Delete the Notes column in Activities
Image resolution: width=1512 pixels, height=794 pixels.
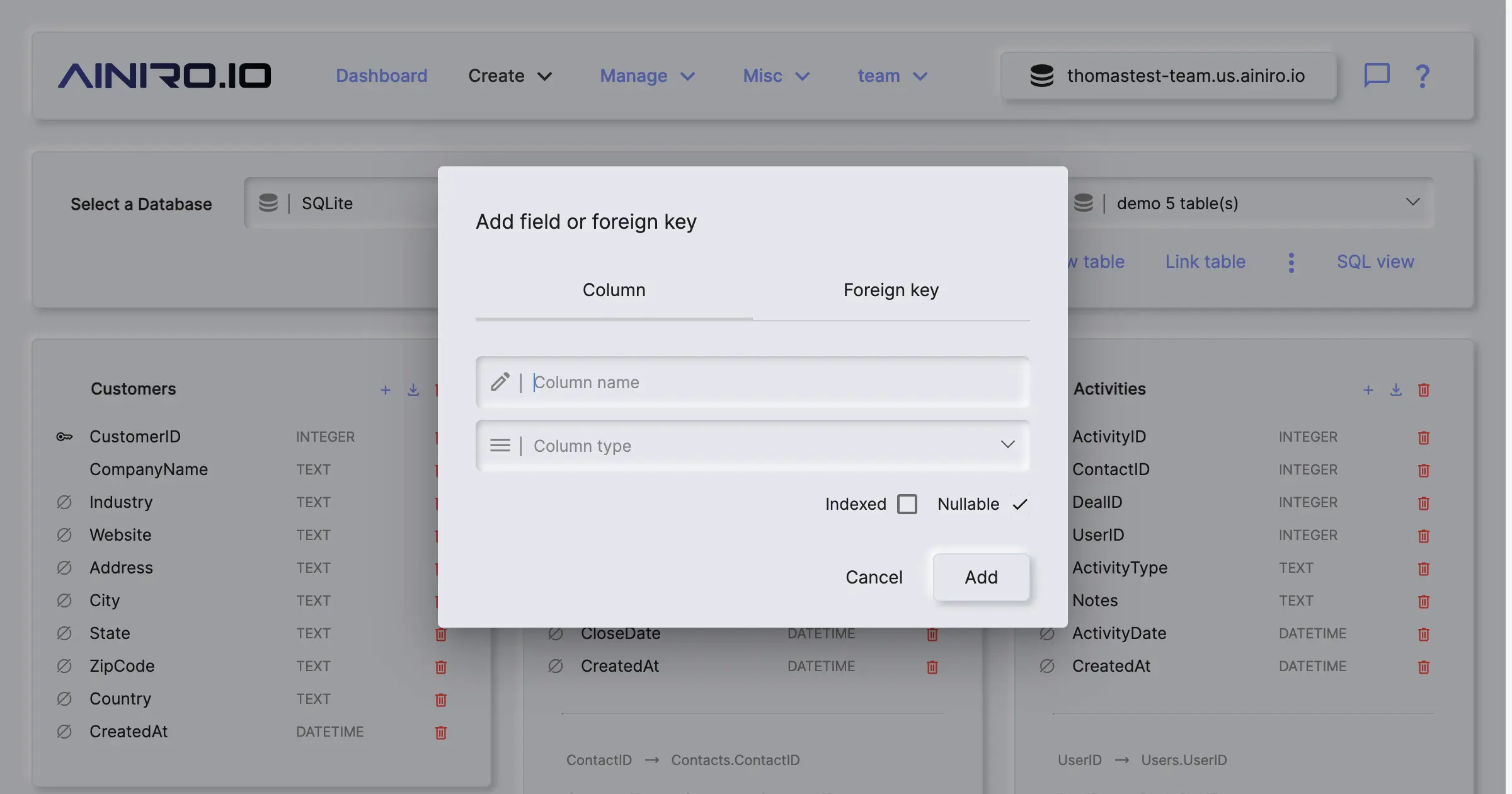click(1423, 602)
